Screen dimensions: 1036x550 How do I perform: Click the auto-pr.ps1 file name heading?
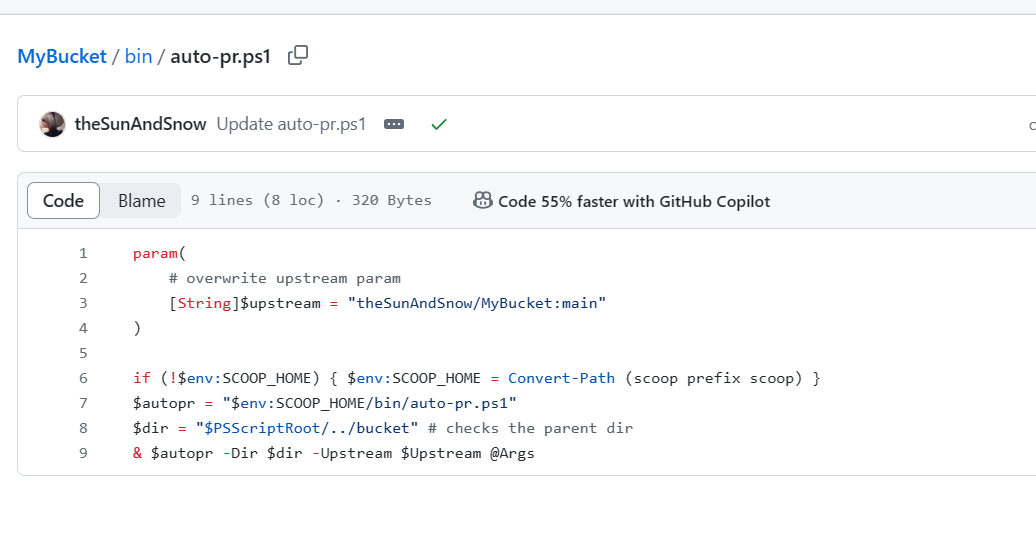tap(221, 56)
